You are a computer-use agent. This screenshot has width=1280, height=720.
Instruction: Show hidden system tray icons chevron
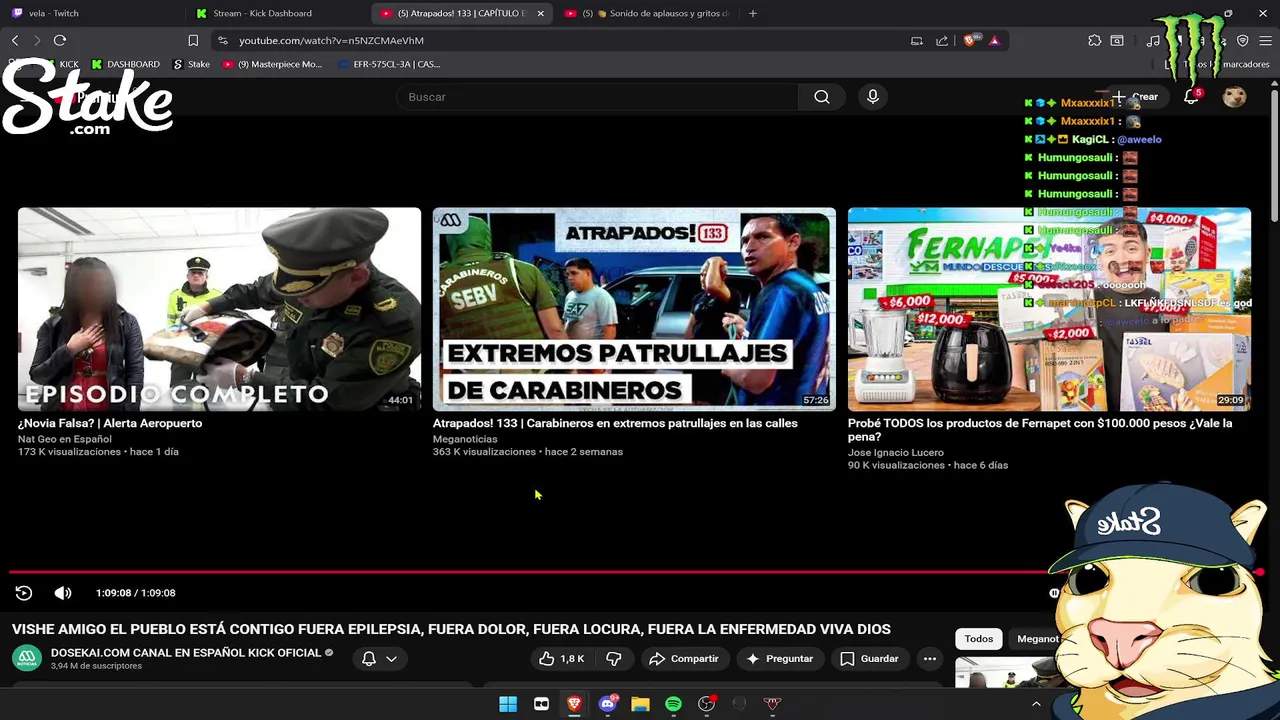click(x=1036, y=704)
